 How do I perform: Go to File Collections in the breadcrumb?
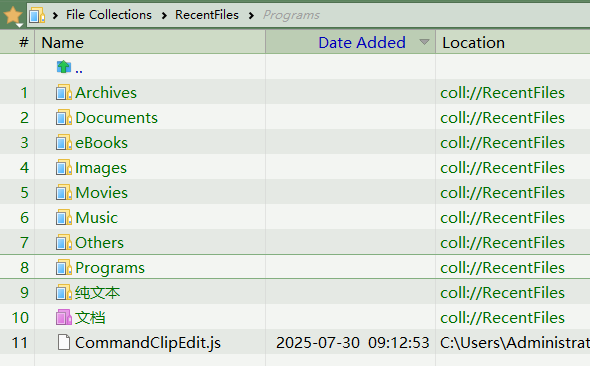[x=109, y=15]
